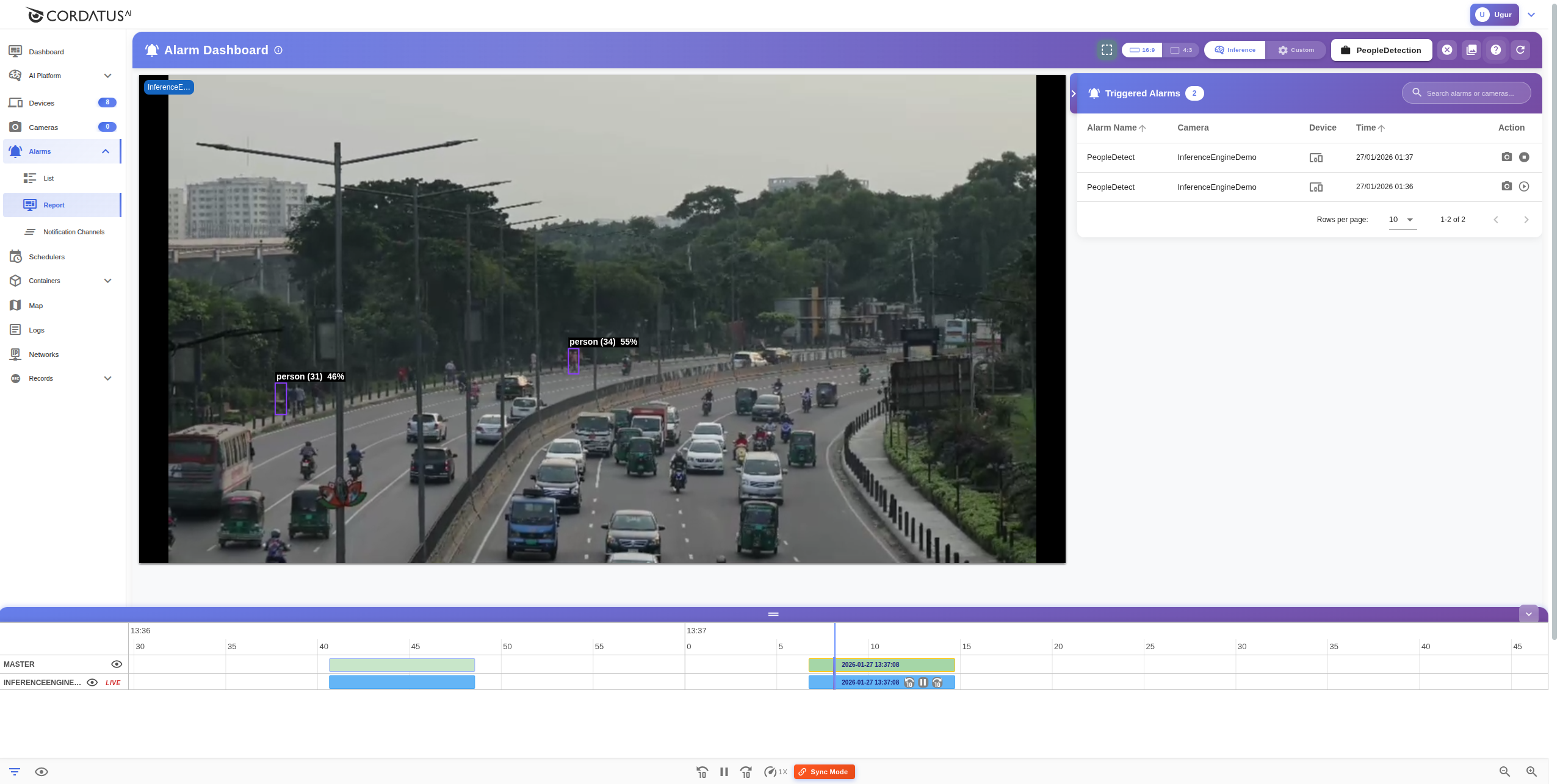Image resolution: width=1560 pixels, height=784 pixels.
Task: Enter fullscreen mode on the Alarm Dashboard
Action: point(1106,50)
